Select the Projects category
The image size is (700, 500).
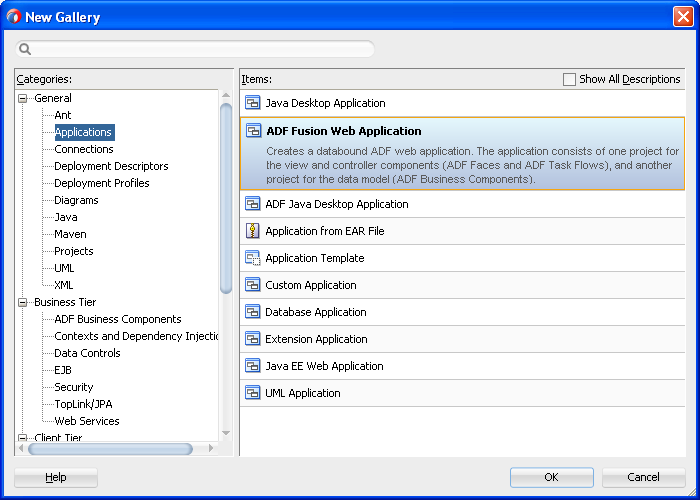(x=74, y=251)
